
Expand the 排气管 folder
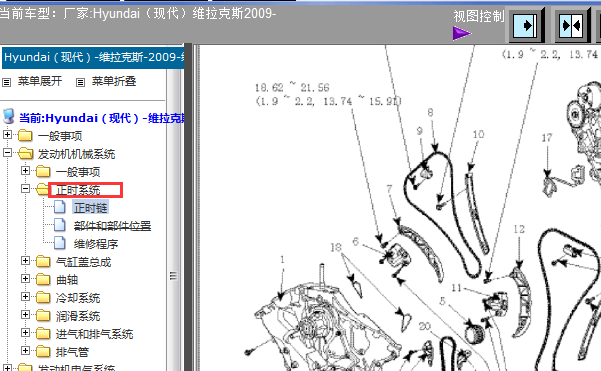(x=25, y=350)
